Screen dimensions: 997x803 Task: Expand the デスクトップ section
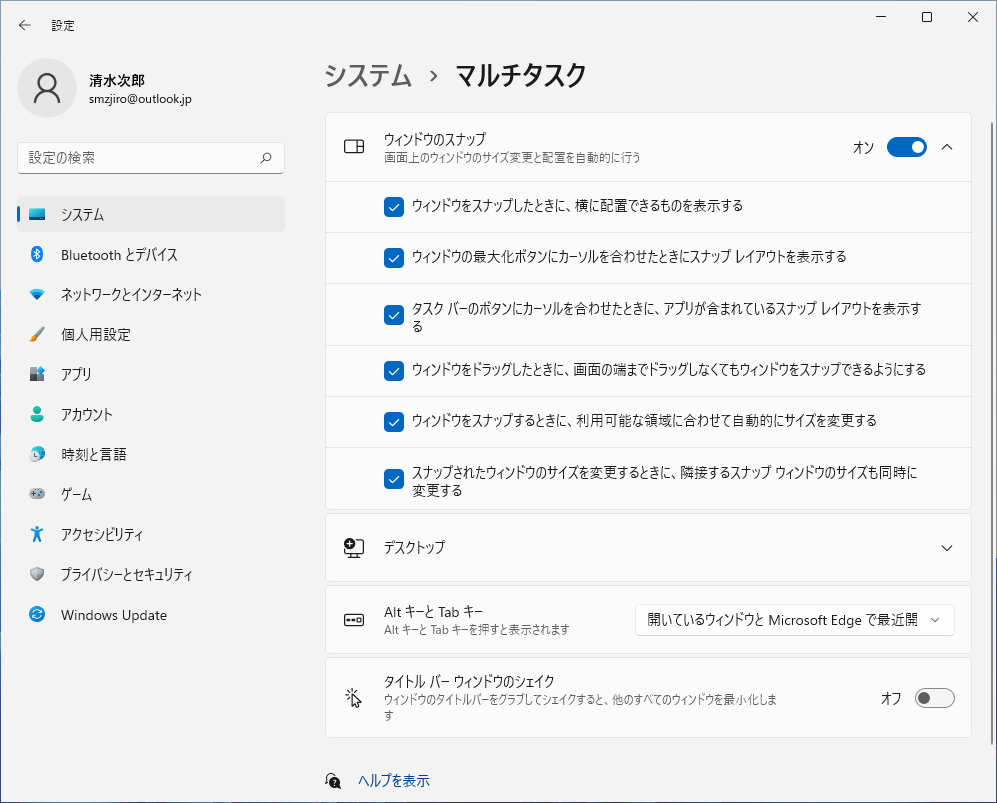pos(947,548)
